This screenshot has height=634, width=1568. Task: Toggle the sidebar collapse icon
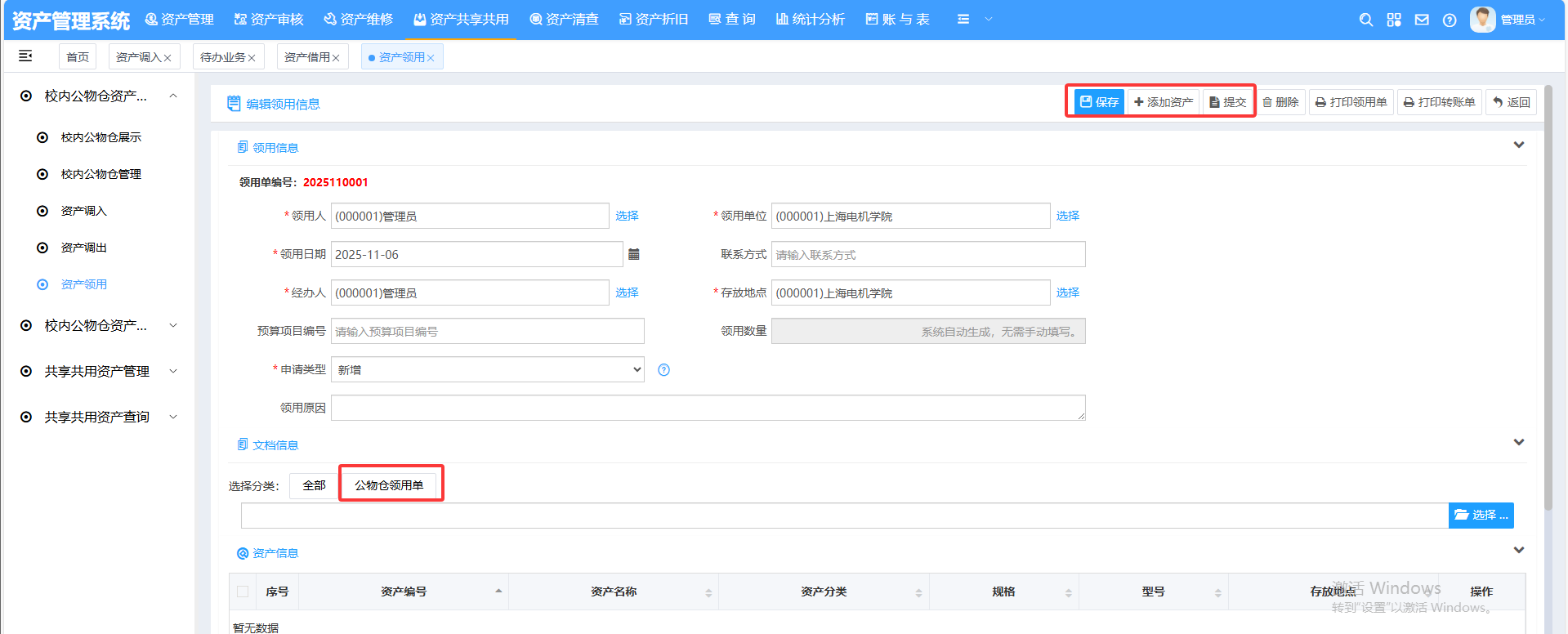25,56
